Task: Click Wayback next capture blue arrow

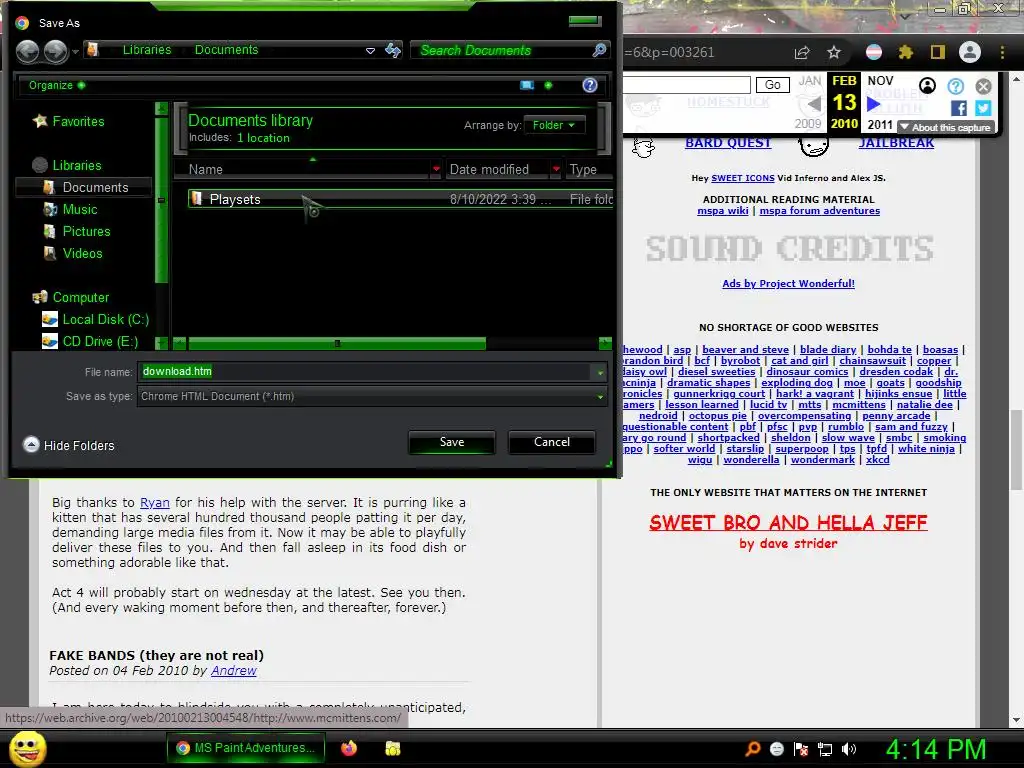Action: pos(874,104)
